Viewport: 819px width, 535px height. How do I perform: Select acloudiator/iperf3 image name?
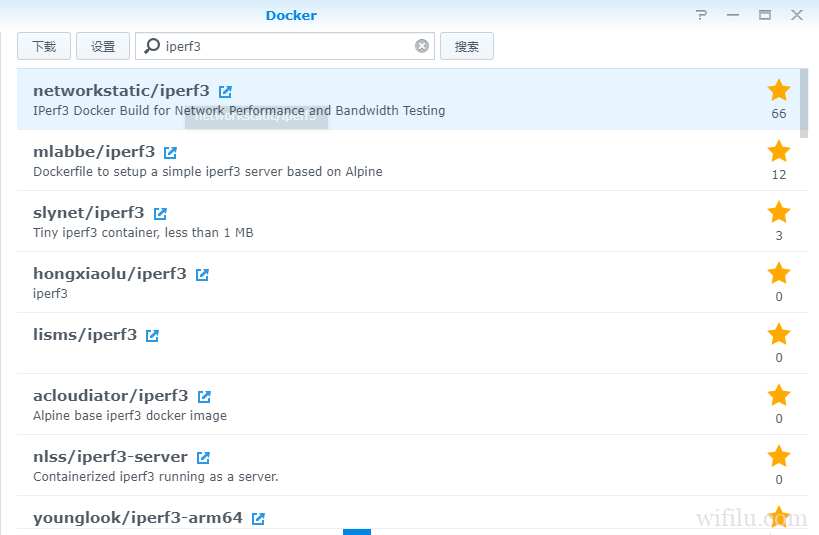(x=111, y=396)
